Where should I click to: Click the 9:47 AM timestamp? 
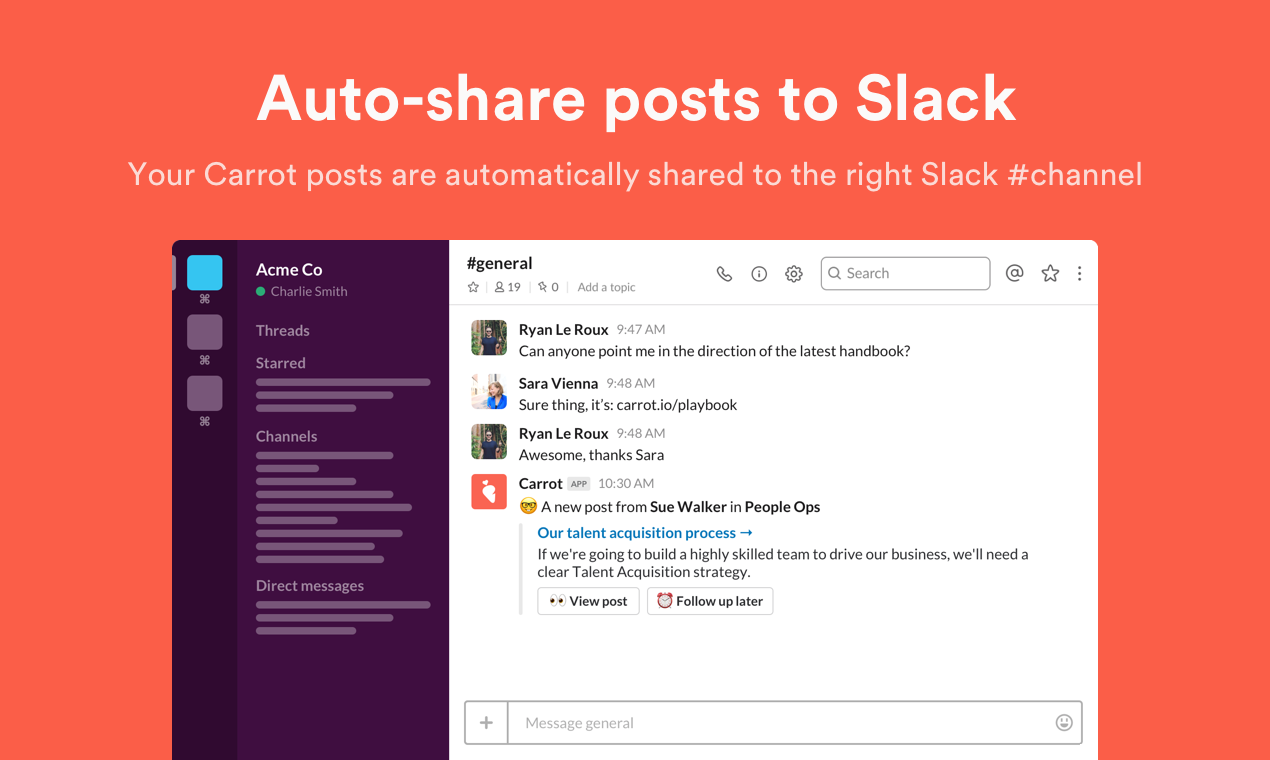(641, 330)
